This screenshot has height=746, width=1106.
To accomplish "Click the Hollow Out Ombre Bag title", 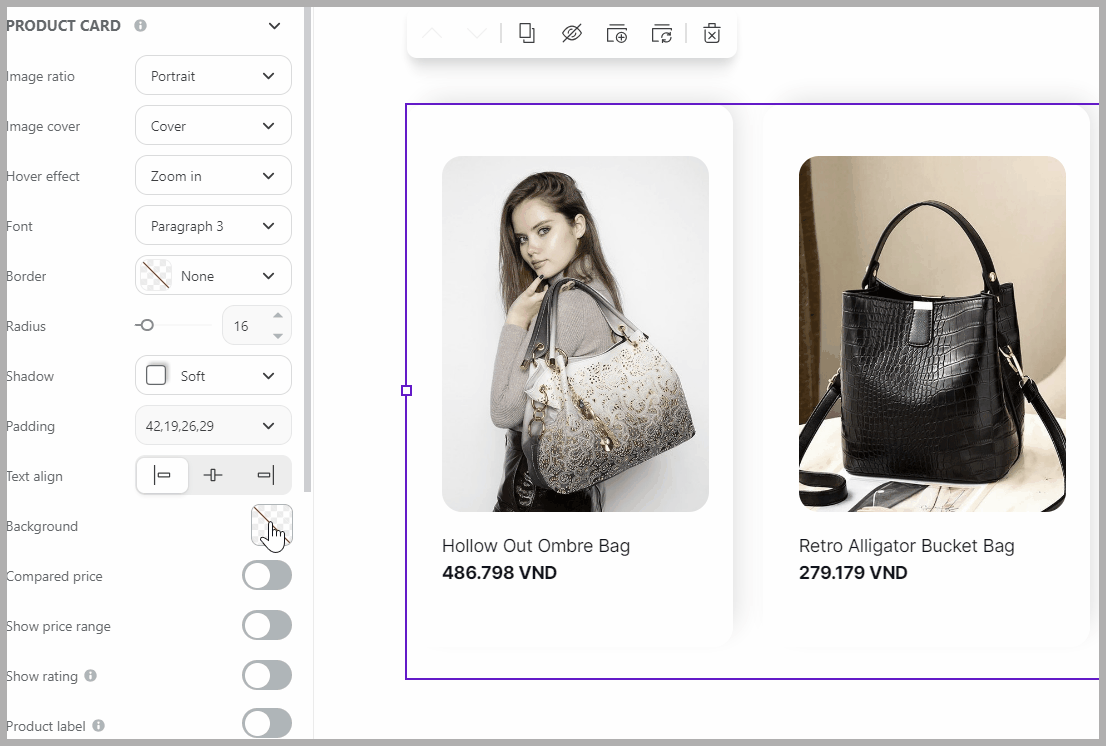I will click(536, 546).
